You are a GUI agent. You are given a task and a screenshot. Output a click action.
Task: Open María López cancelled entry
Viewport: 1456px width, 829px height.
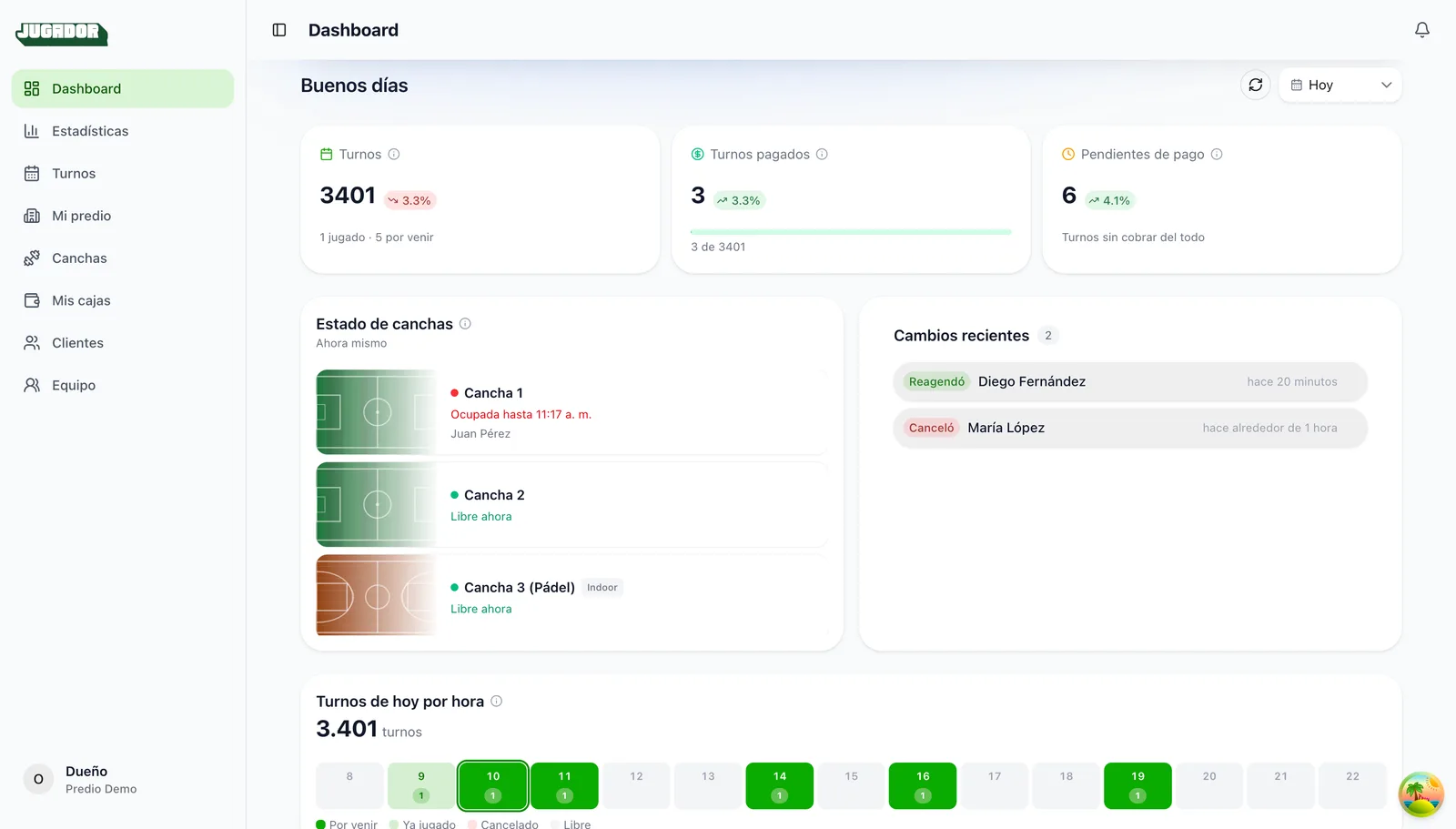click(x=1130, y=428)
